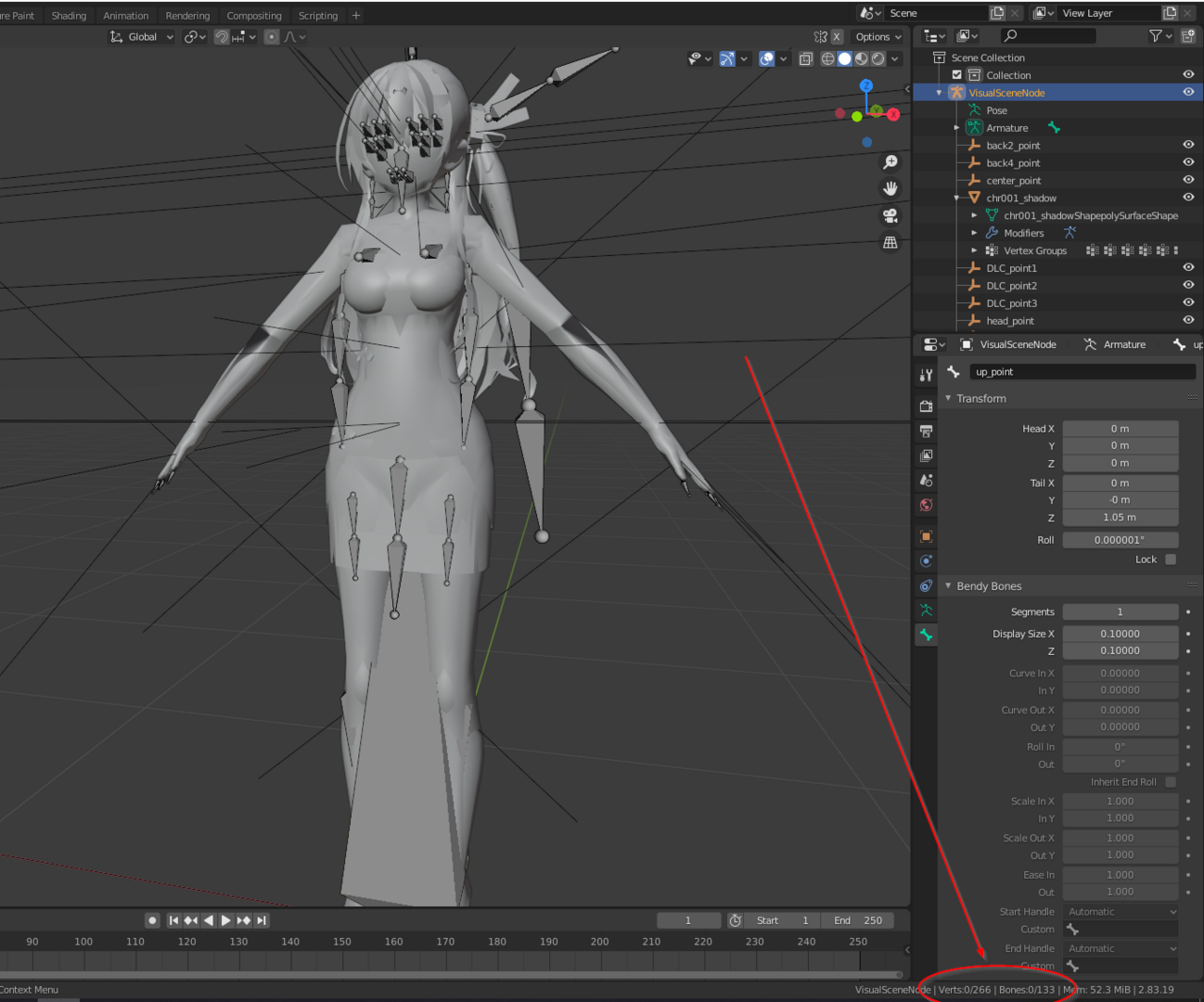Click the pan view hand gizmo
Viewport: 1204px width, 1002px height.
[x=890, y=188]
